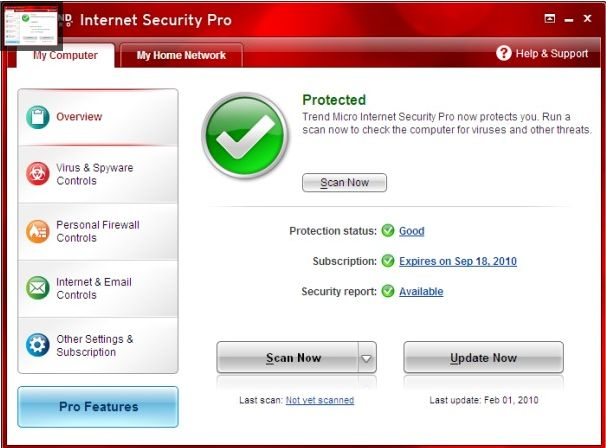Image resolution: width=606 pixels, height=448 pixels.
Task: Click the Virus & Spyware Controls biohazard icon
Action: pos(38,174)
